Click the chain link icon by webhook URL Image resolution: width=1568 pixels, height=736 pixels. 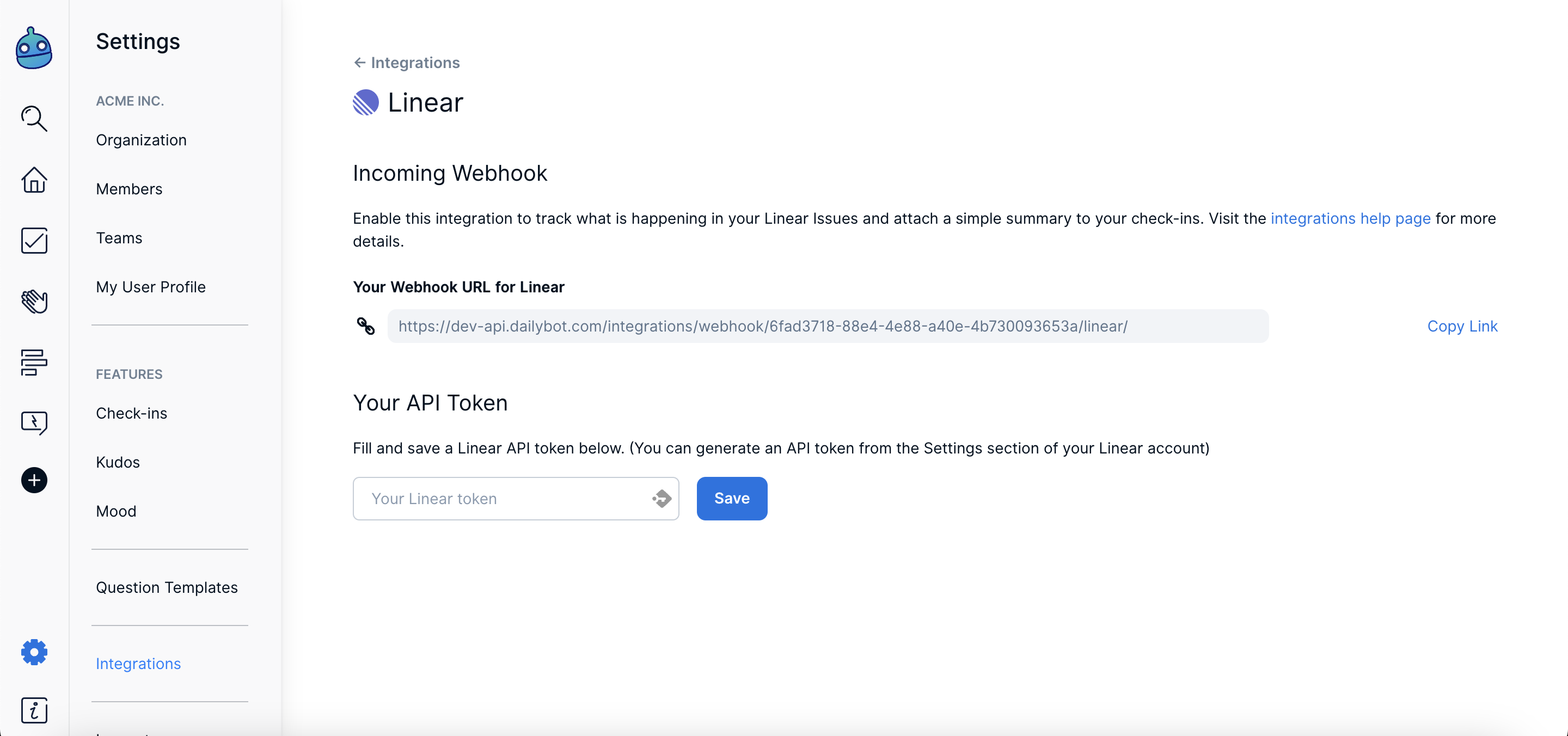point(365,326)
